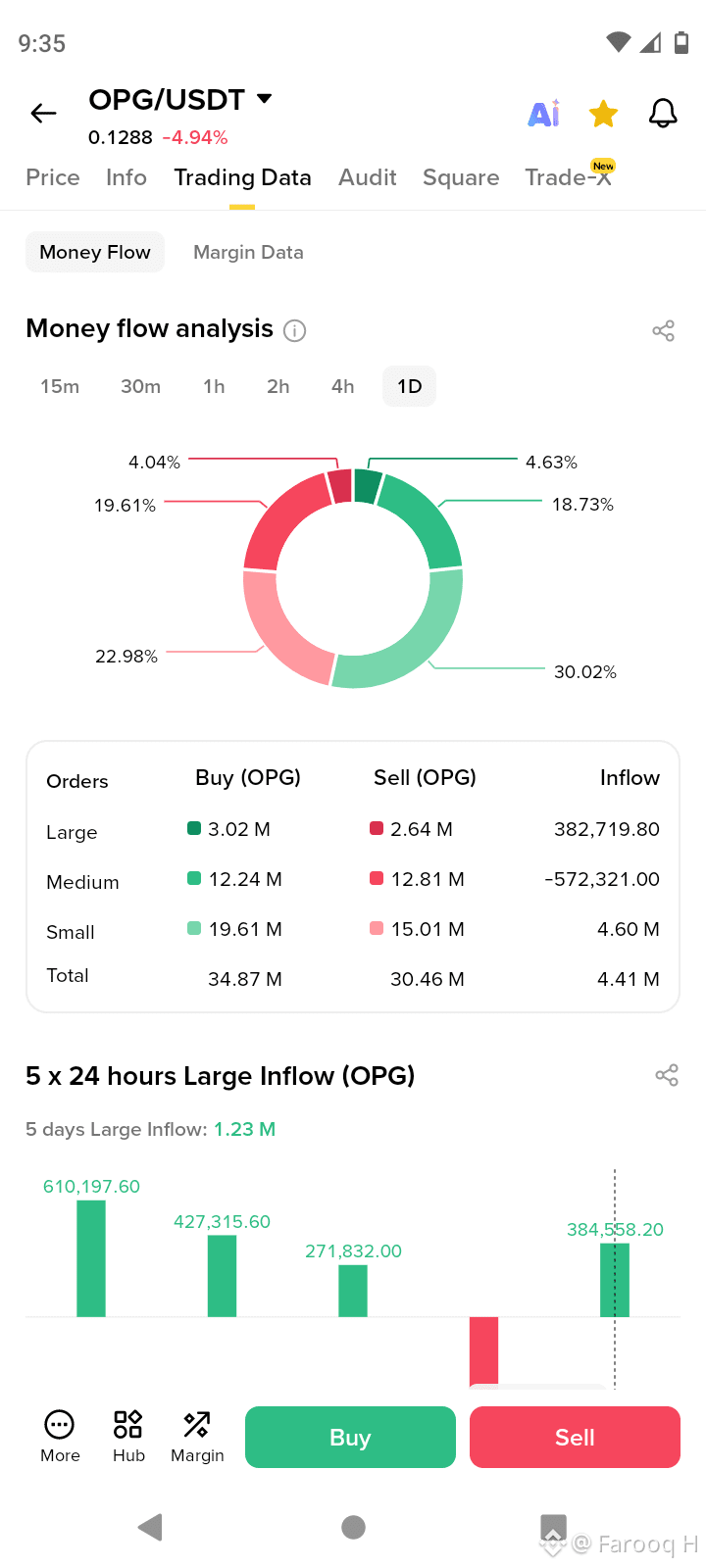
Task: Share the 5 x 24 hours Large Inflow chart
Action: (667, 1075)
